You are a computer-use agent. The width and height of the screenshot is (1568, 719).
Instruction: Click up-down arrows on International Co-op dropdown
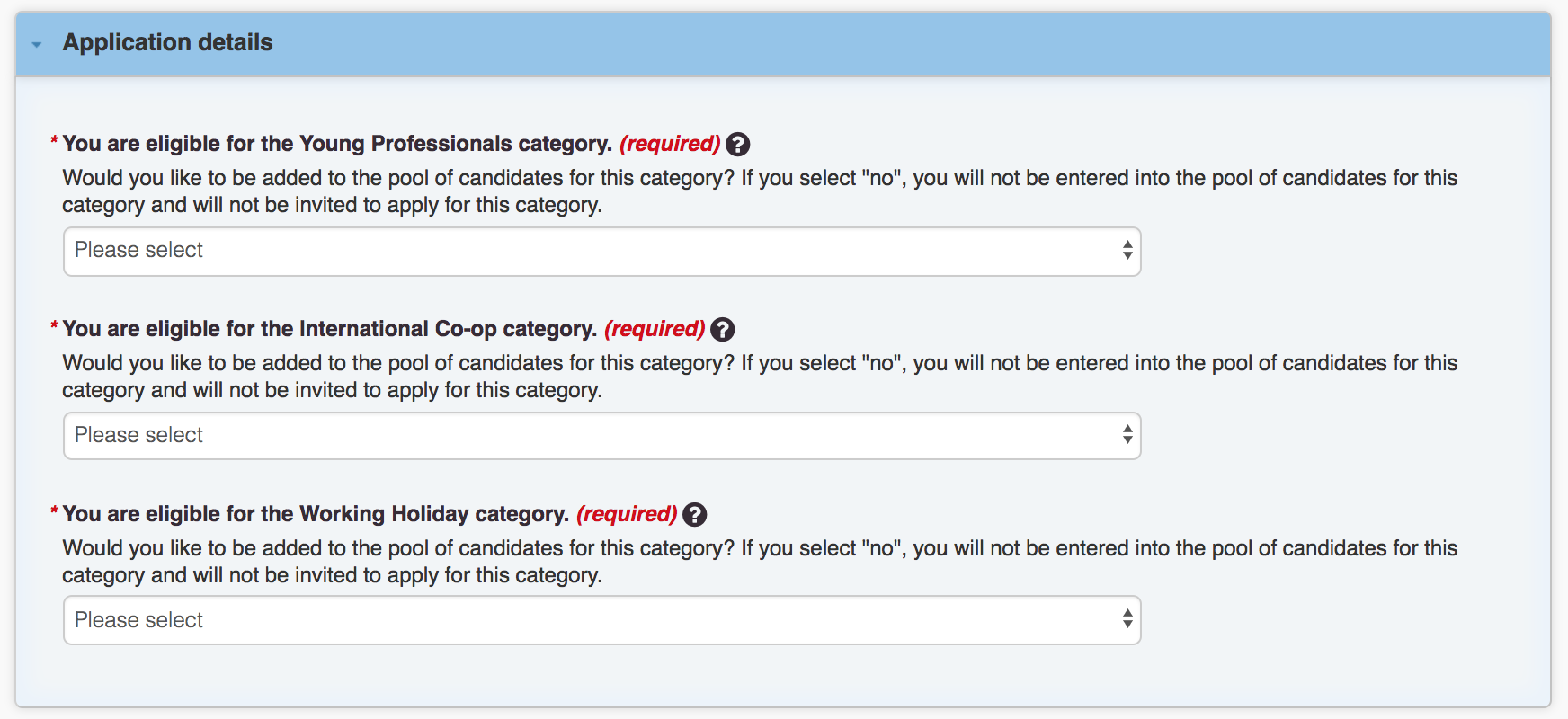tap(1127, 435)
